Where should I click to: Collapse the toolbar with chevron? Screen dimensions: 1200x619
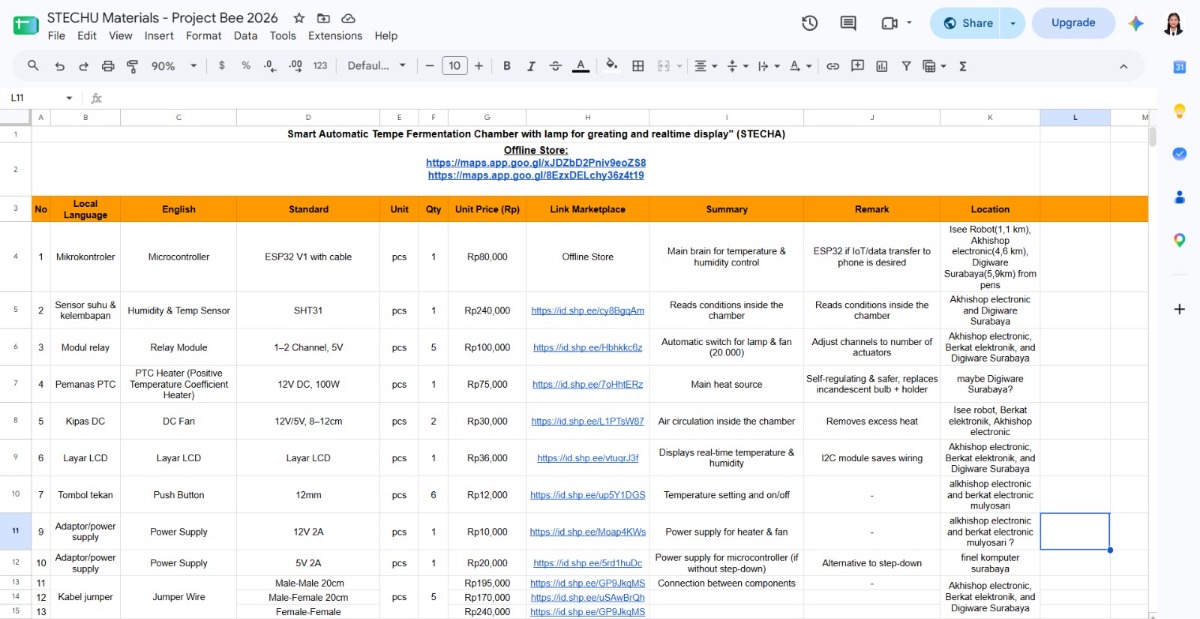click(1123, 66)
